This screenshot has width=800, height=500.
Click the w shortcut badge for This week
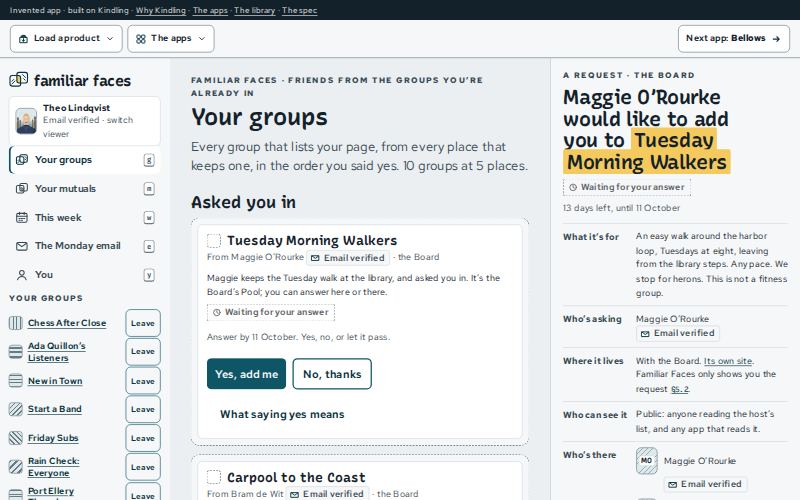click(149, 218)
